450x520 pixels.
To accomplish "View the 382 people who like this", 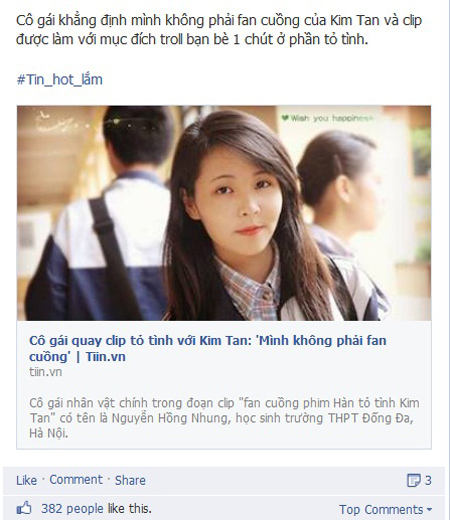I will coord(96,509).
